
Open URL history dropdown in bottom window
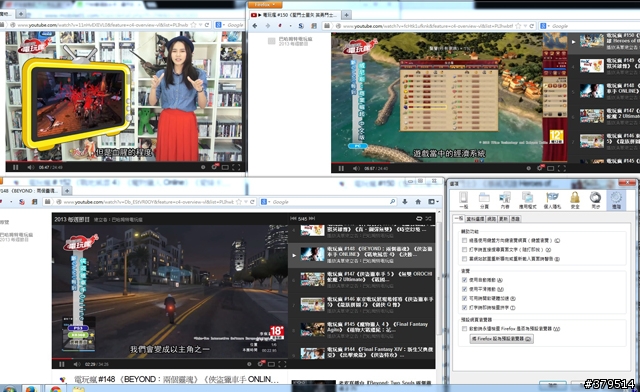[246, 202]
